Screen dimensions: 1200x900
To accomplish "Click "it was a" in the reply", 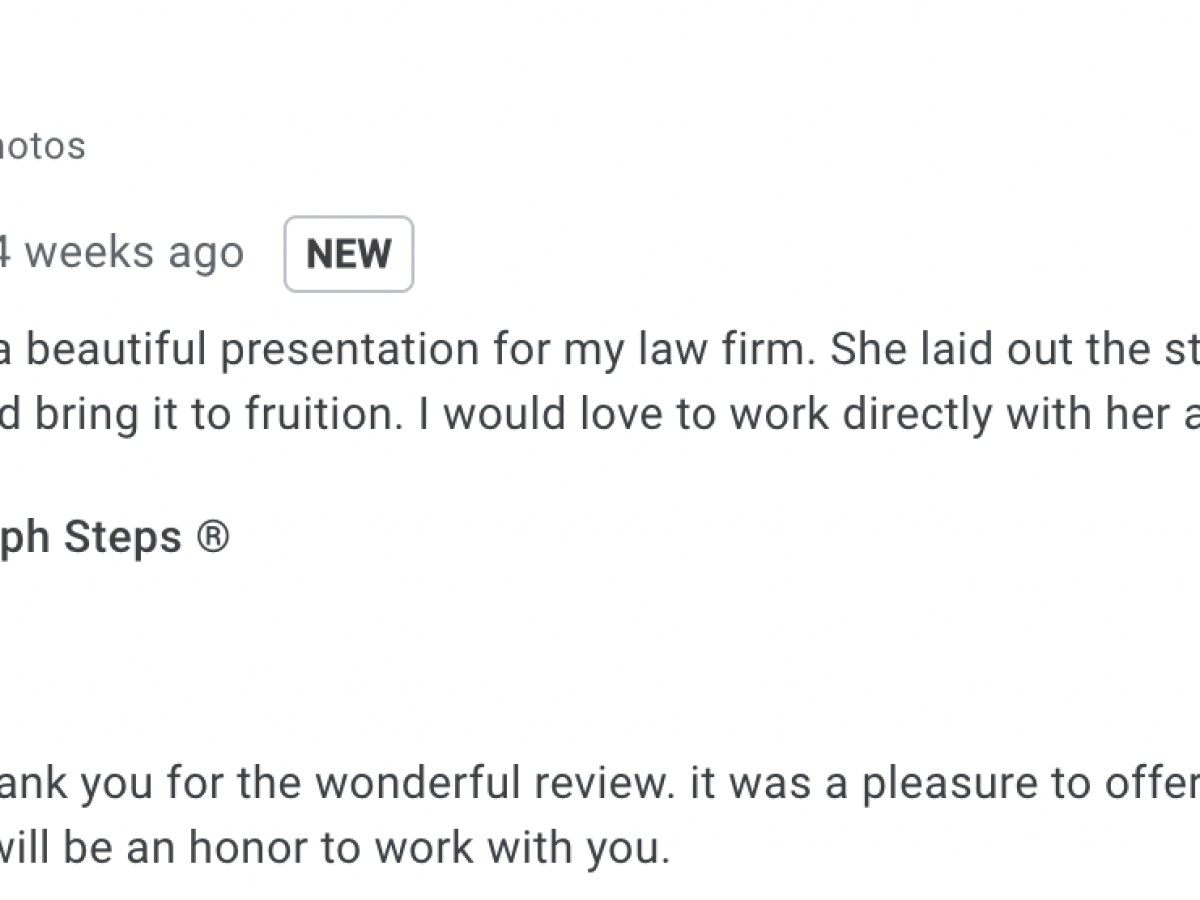I will (x=752, y=783).
